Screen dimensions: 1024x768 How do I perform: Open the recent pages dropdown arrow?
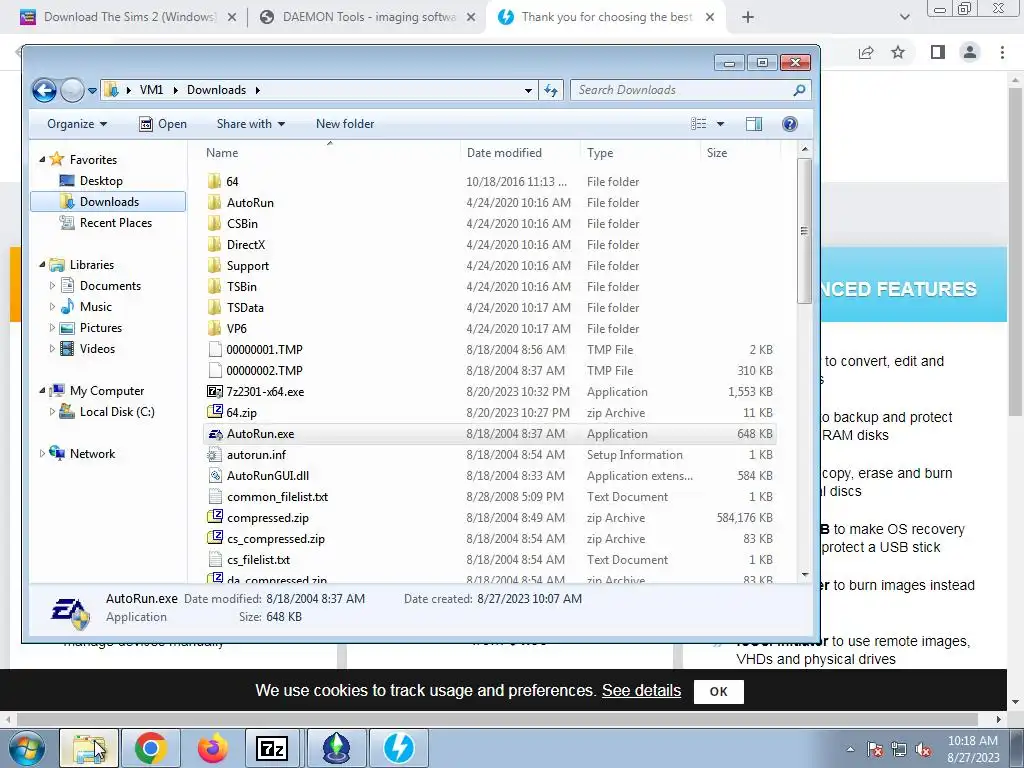(x=92, y=90)
